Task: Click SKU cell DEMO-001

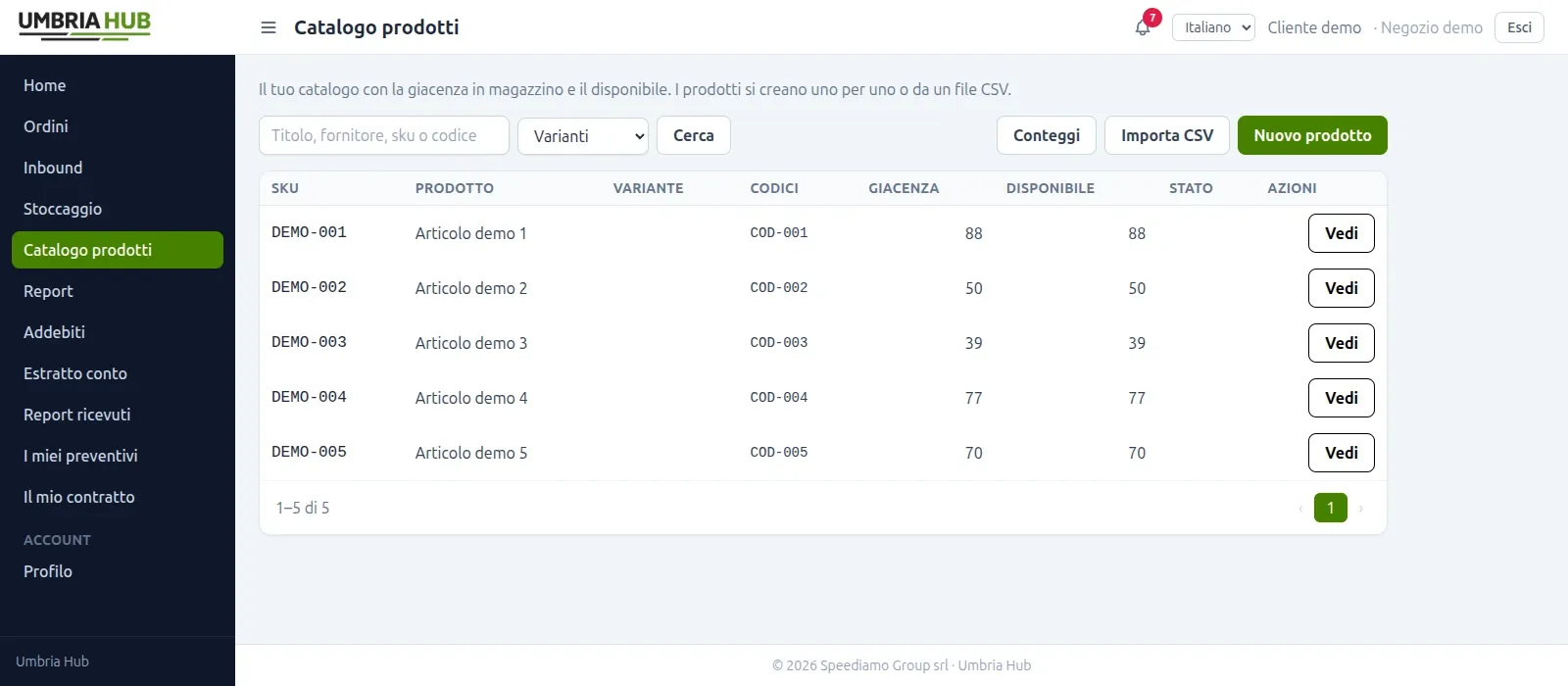Action: [x=309, y=232]
